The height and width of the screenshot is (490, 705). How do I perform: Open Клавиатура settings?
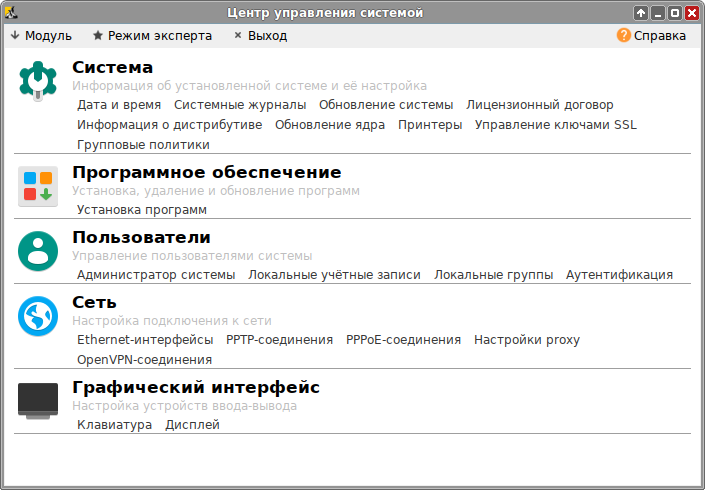(x=115, y=425)
